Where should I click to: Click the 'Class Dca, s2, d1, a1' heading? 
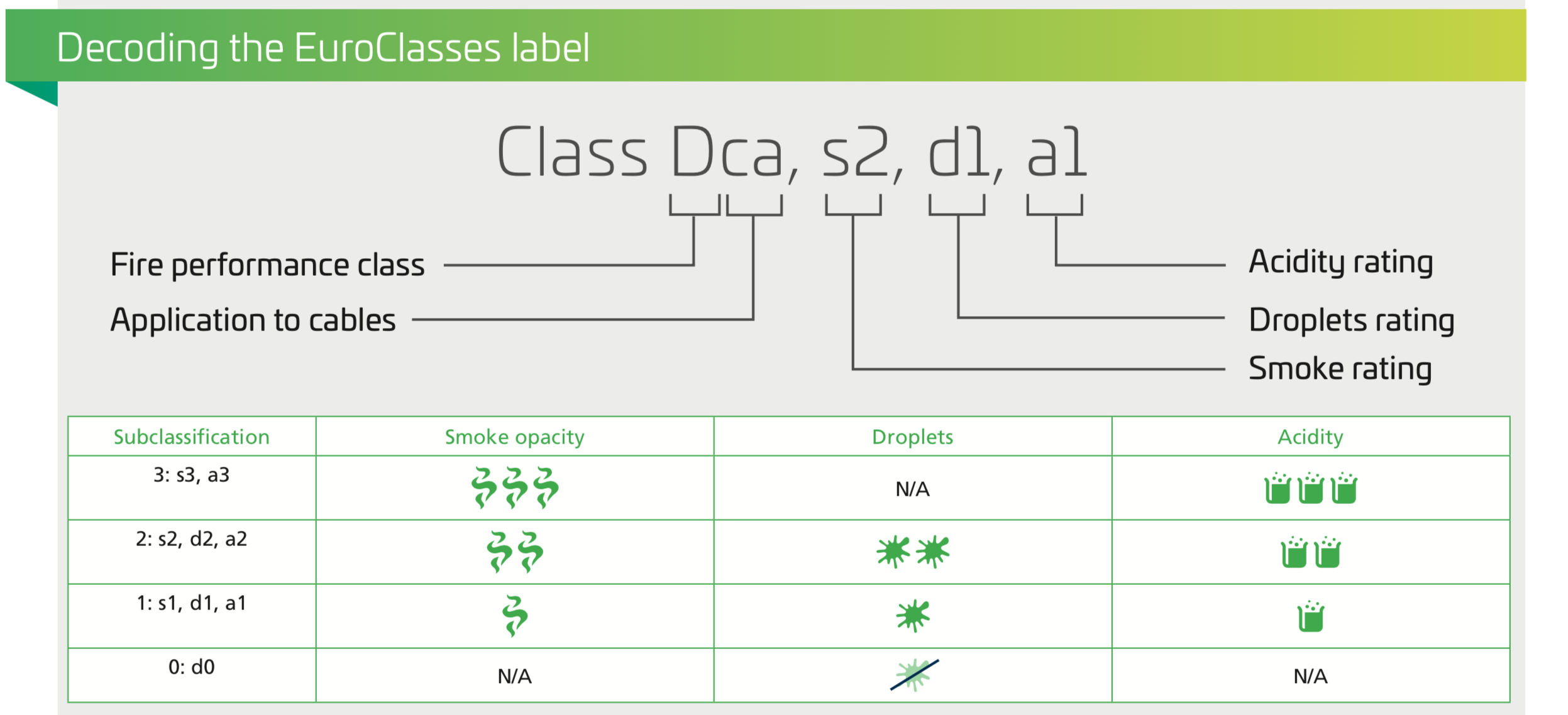click(x=791, y=152)
